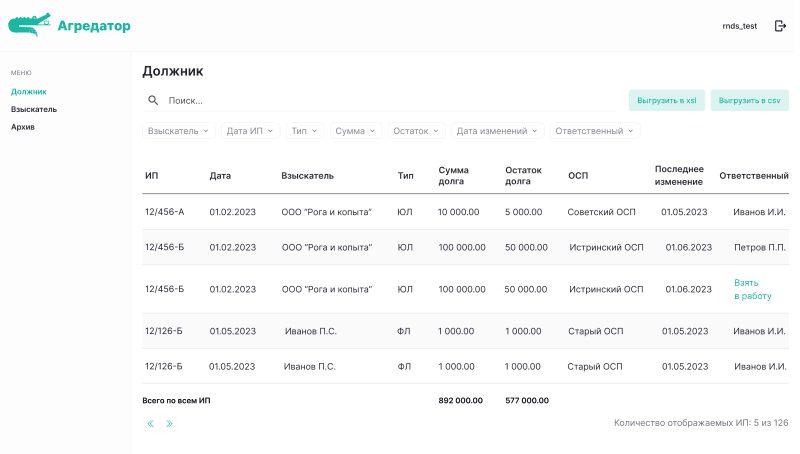
Task: Select Должник in the side menu
Action: tap(29, 92)
